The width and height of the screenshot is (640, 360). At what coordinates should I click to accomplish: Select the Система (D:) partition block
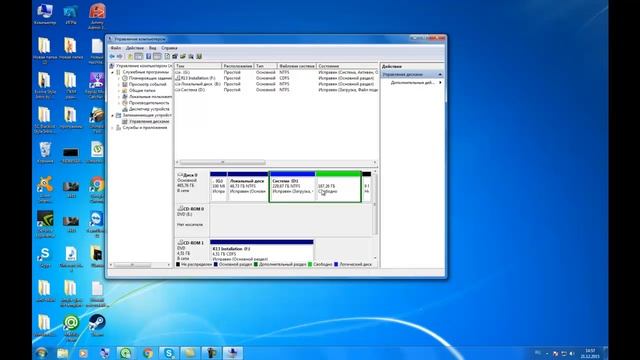pyautogui.click(x=292, y=187)
